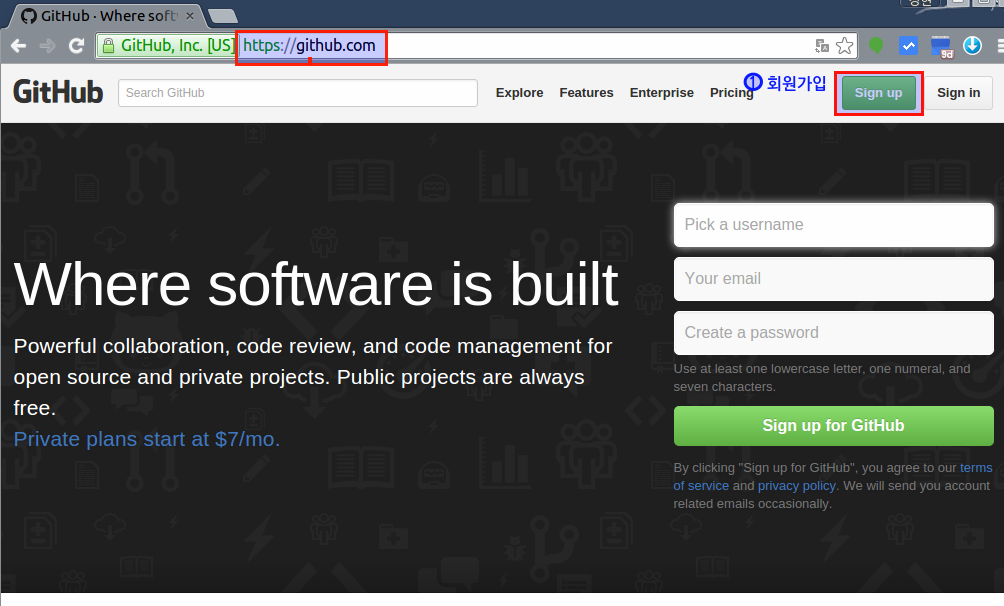Click the GitHub, Inc. [US] certificate label
The height and width of the screenshot is (606, 1004).
(x=178, y=45)
